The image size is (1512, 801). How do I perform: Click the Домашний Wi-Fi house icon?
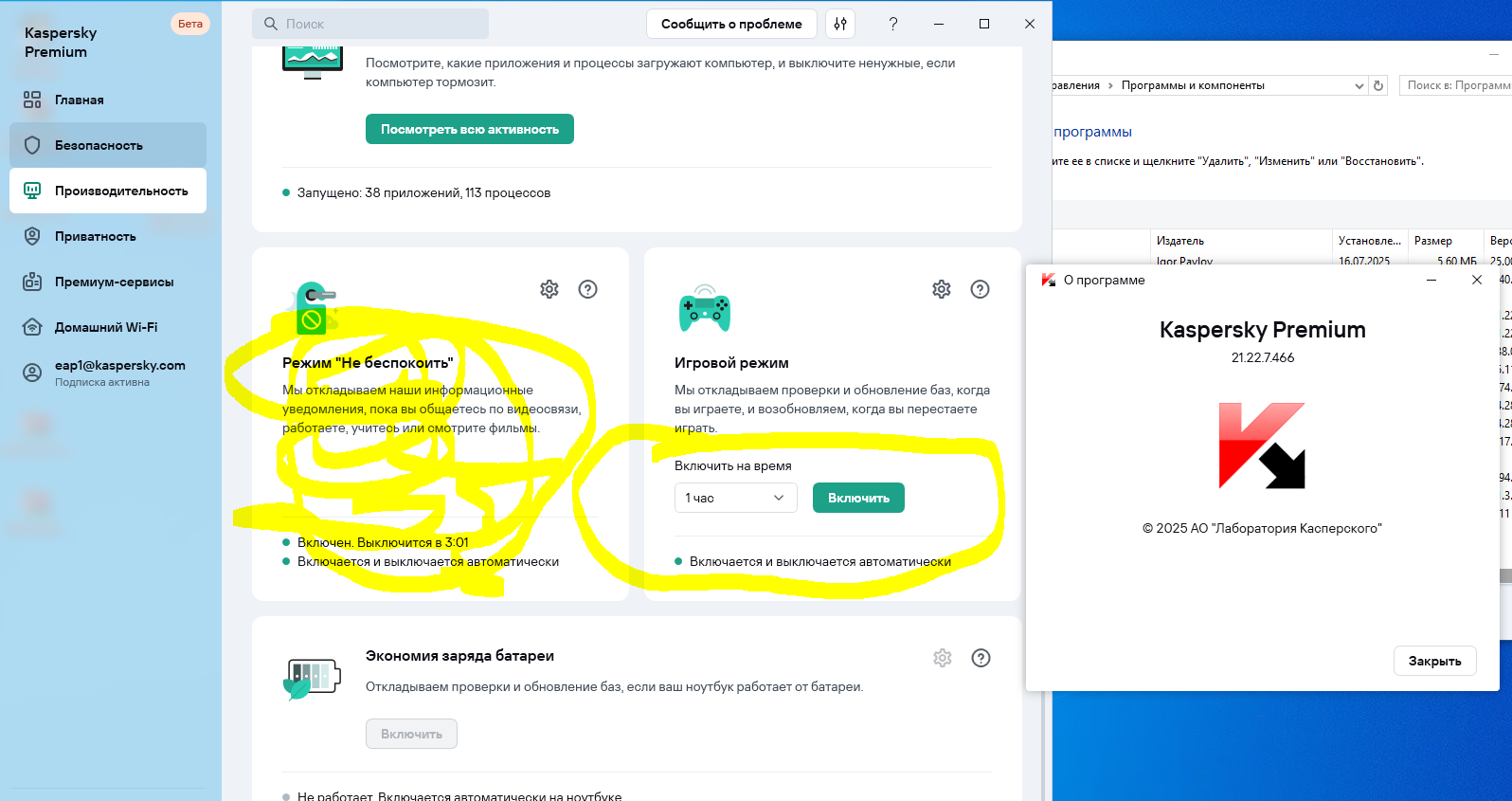pyautogui.click(x=32, y=327)
